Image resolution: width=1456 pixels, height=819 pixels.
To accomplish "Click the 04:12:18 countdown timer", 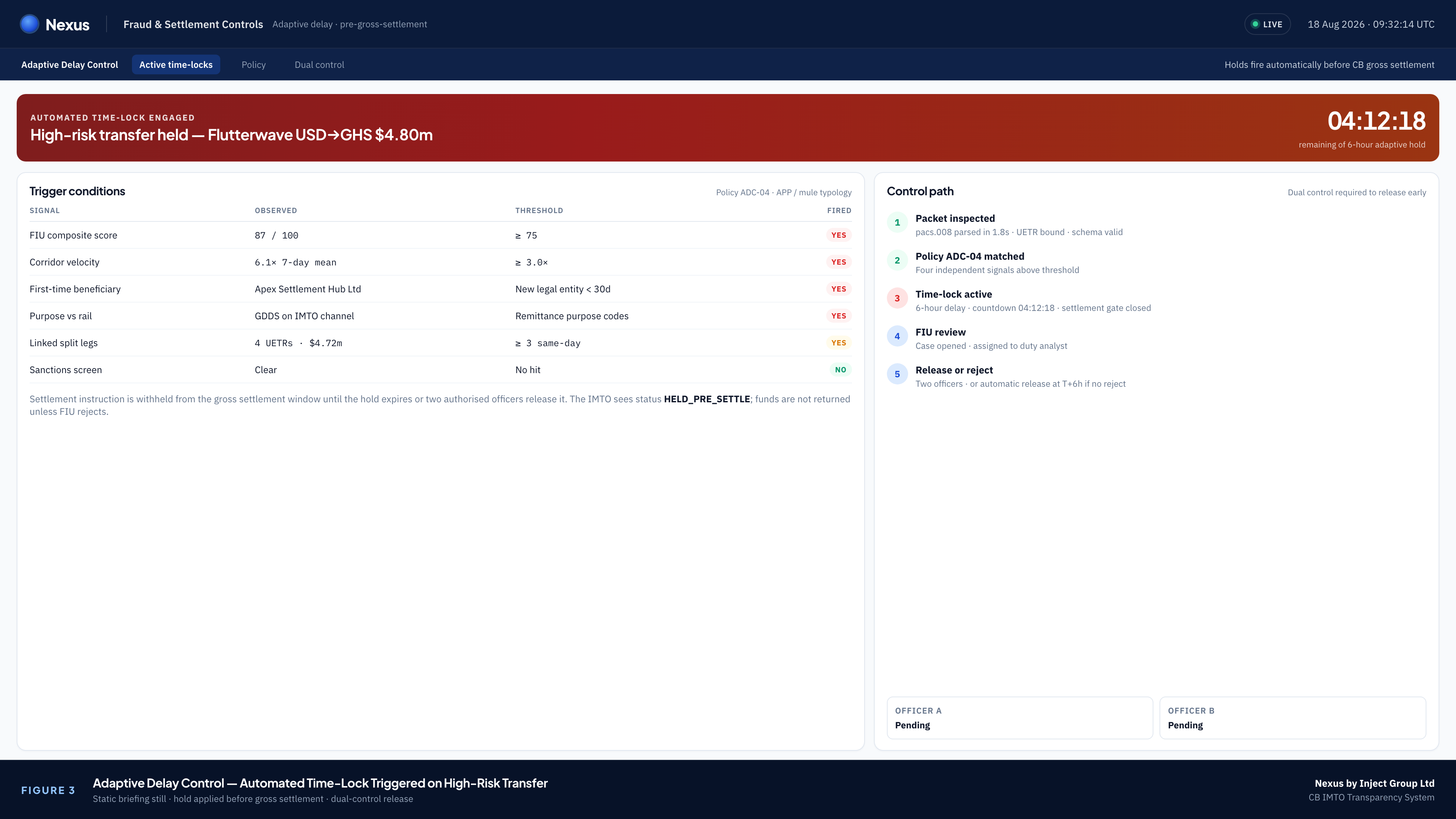I will coord(1376,121).
